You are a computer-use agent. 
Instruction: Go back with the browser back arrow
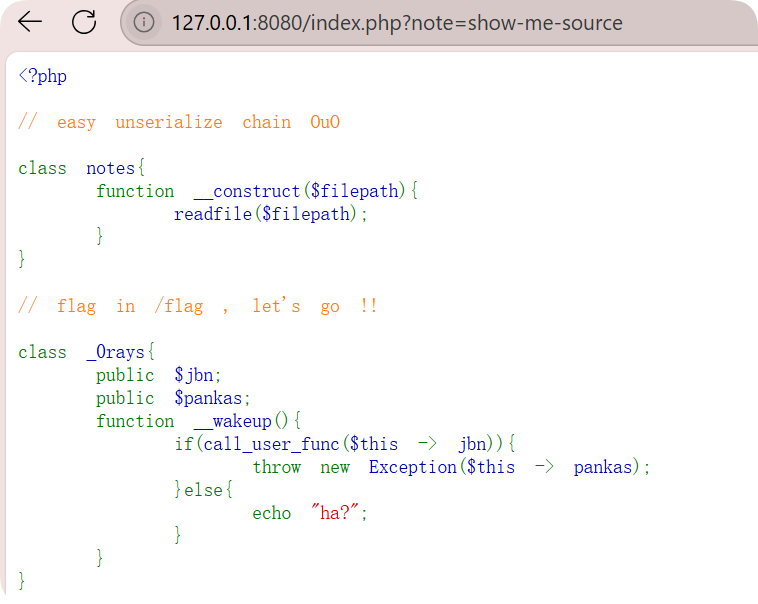[29, 22]
